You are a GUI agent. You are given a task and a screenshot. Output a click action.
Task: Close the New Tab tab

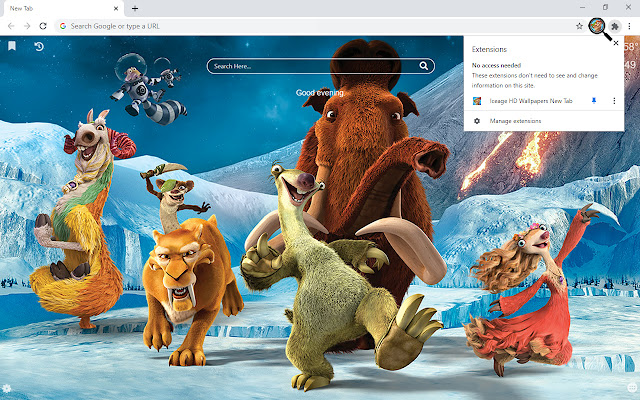(x=116, y=8)
